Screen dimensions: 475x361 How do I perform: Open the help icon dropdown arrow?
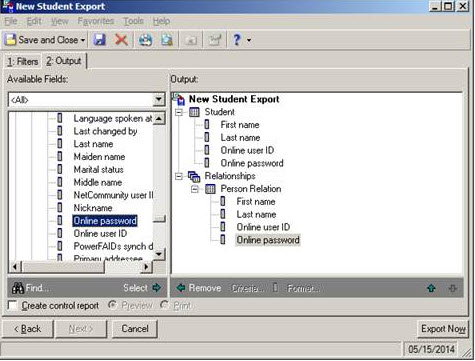249,40
